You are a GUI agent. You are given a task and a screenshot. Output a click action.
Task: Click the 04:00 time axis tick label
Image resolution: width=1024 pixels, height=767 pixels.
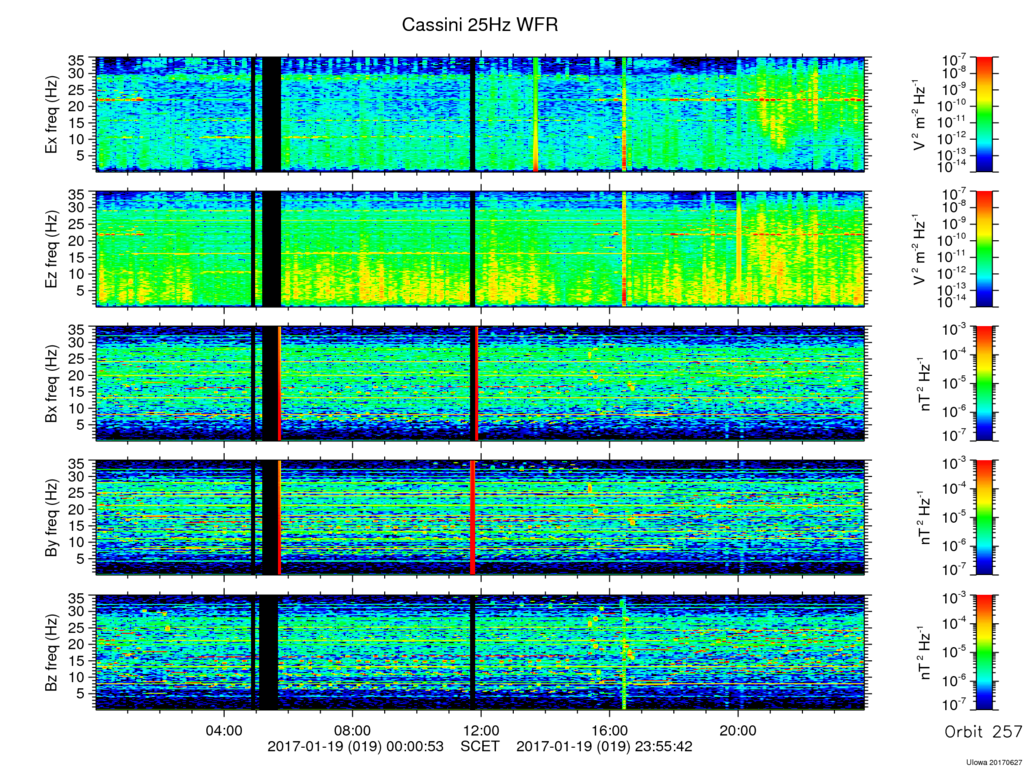point(225,730)
